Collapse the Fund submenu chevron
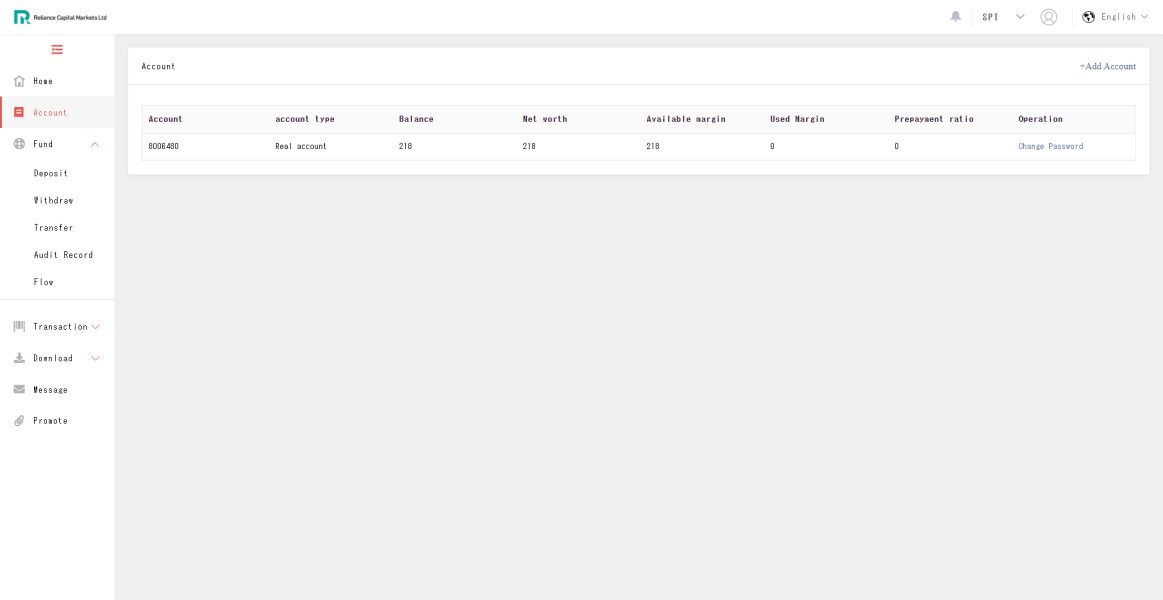 [95, 144]
